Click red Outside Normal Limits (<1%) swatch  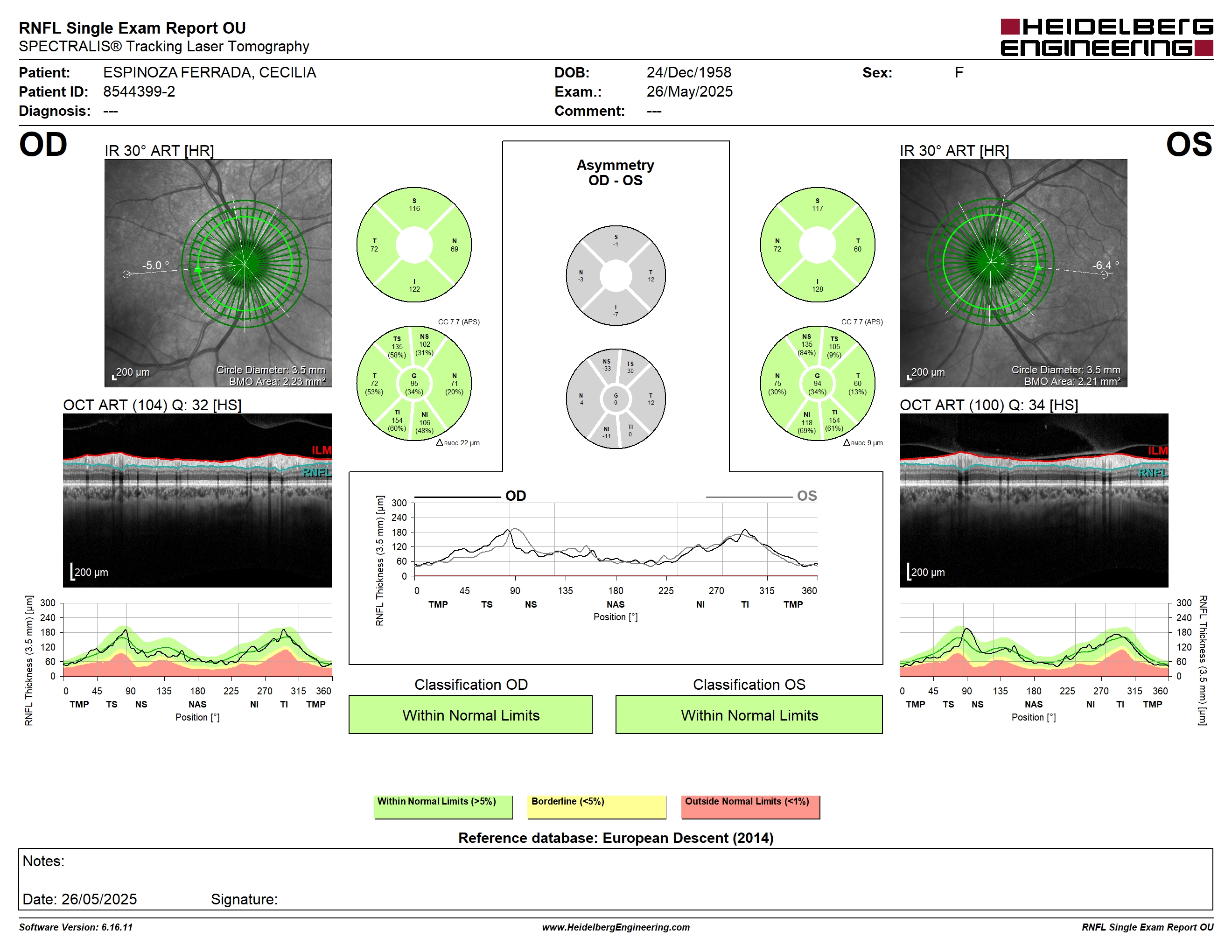click(x=750, y=807)
